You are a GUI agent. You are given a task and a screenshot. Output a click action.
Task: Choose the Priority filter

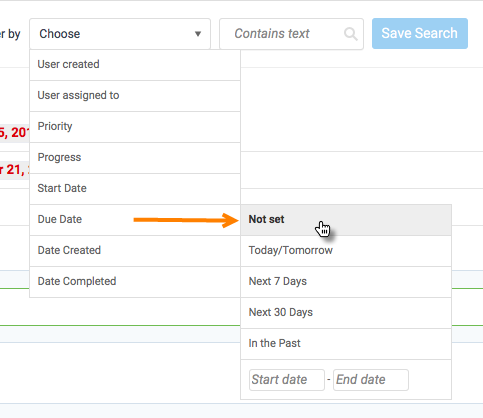[x=135, y=127]
